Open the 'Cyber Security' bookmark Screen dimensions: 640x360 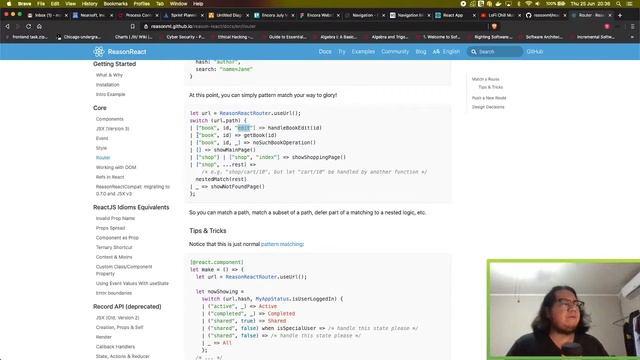coord(181,37)
